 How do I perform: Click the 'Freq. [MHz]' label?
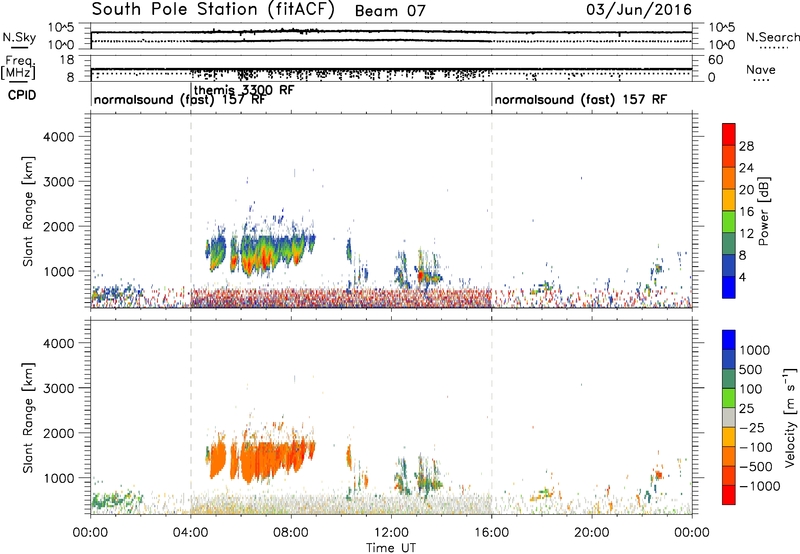coord(18,67)
